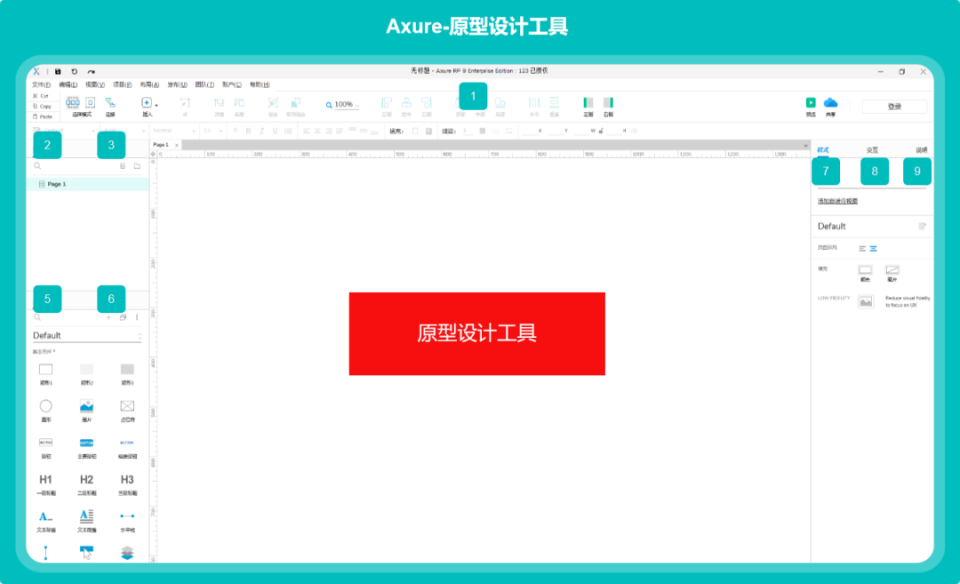
Task: Toggle Italic formatting
Action: [x=261, y=130]
